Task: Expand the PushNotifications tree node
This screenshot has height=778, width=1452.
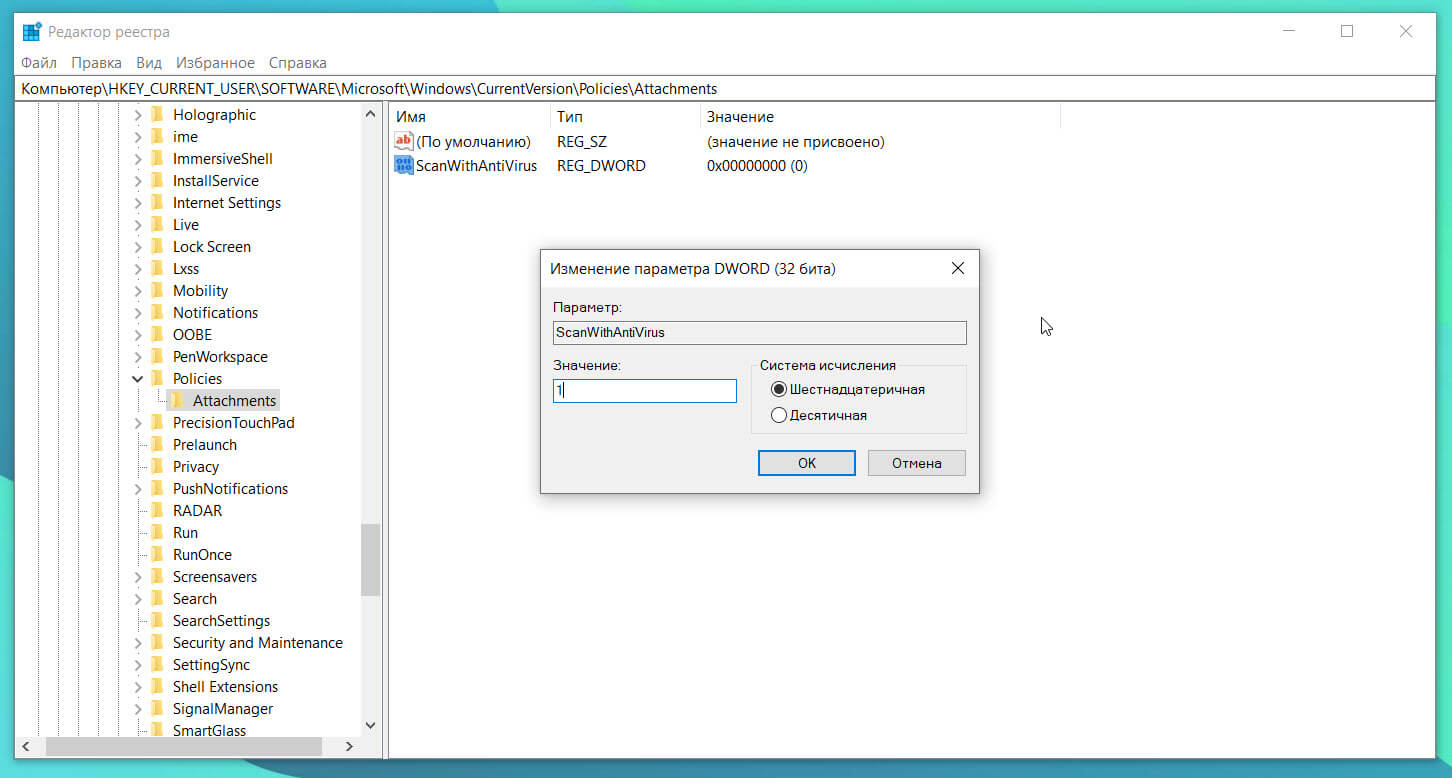Action: tap(138, 489)
